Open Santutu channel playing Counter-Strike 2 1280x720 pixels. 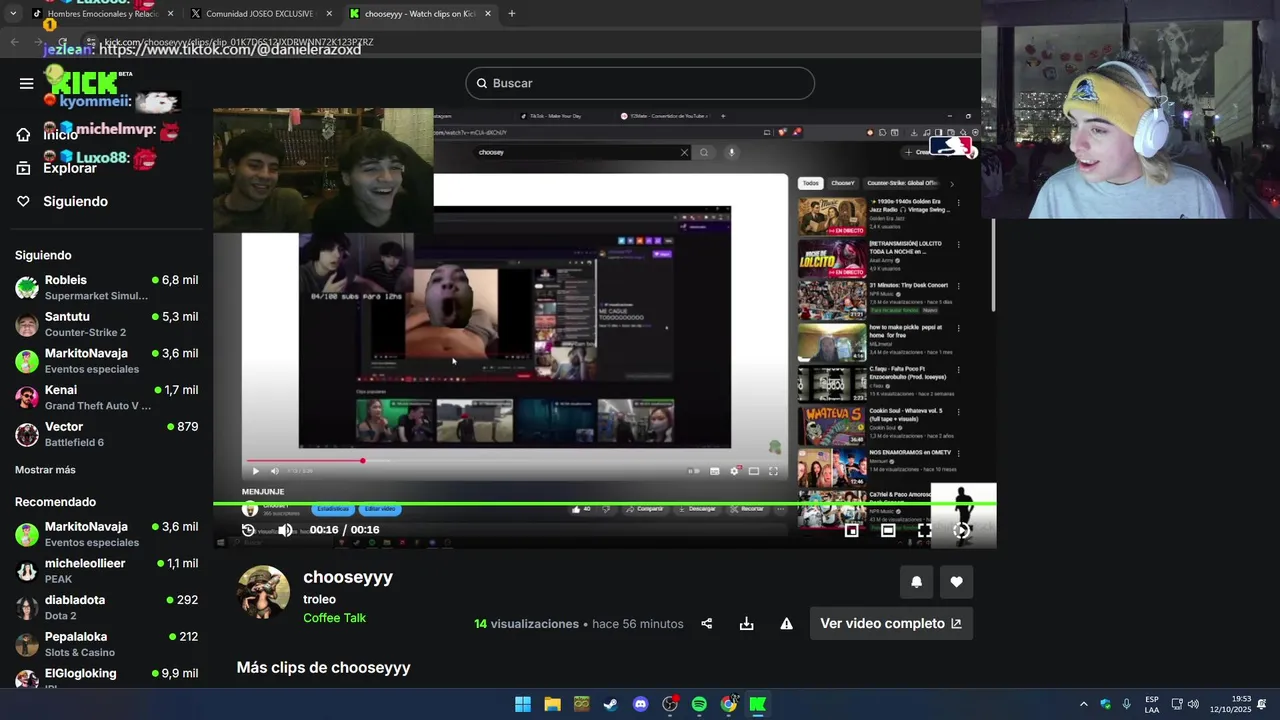click(x=106, y=324)
